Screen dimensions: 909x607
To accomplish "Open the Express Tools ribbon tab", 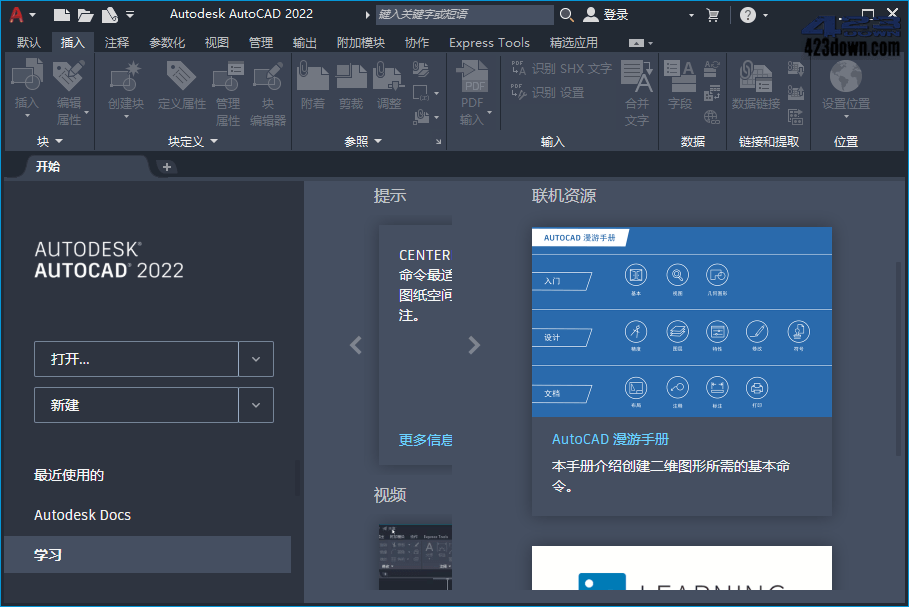I will click(x=489, y=42).
